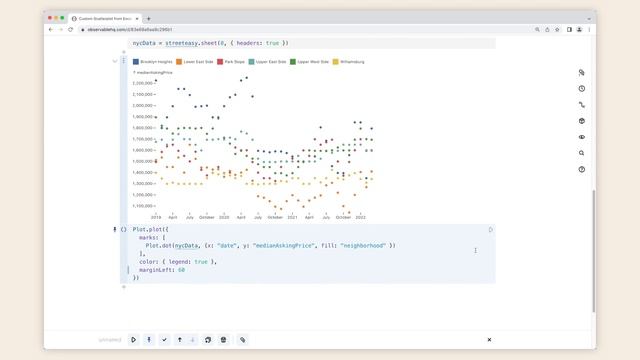Click the pin icon left of Plot.plot cell
The height and width of the screenshot is (360, 640).
click(115, 229)
